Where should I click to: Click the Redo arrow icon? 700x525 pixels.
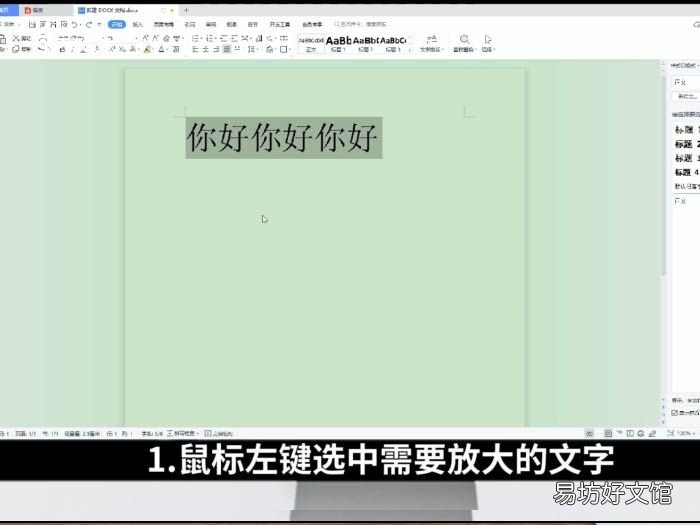pos(89,25)
